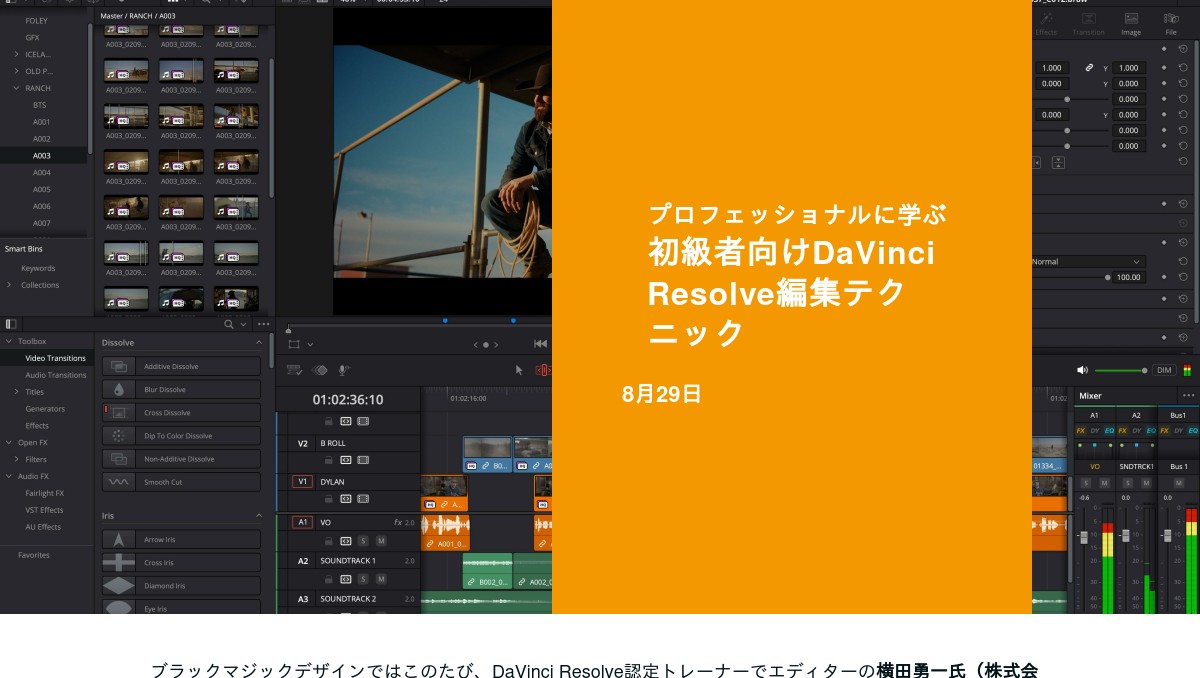Select Audio Transitions in Toolbox
The image size is (1200, 678).
(x=56, y=375)
